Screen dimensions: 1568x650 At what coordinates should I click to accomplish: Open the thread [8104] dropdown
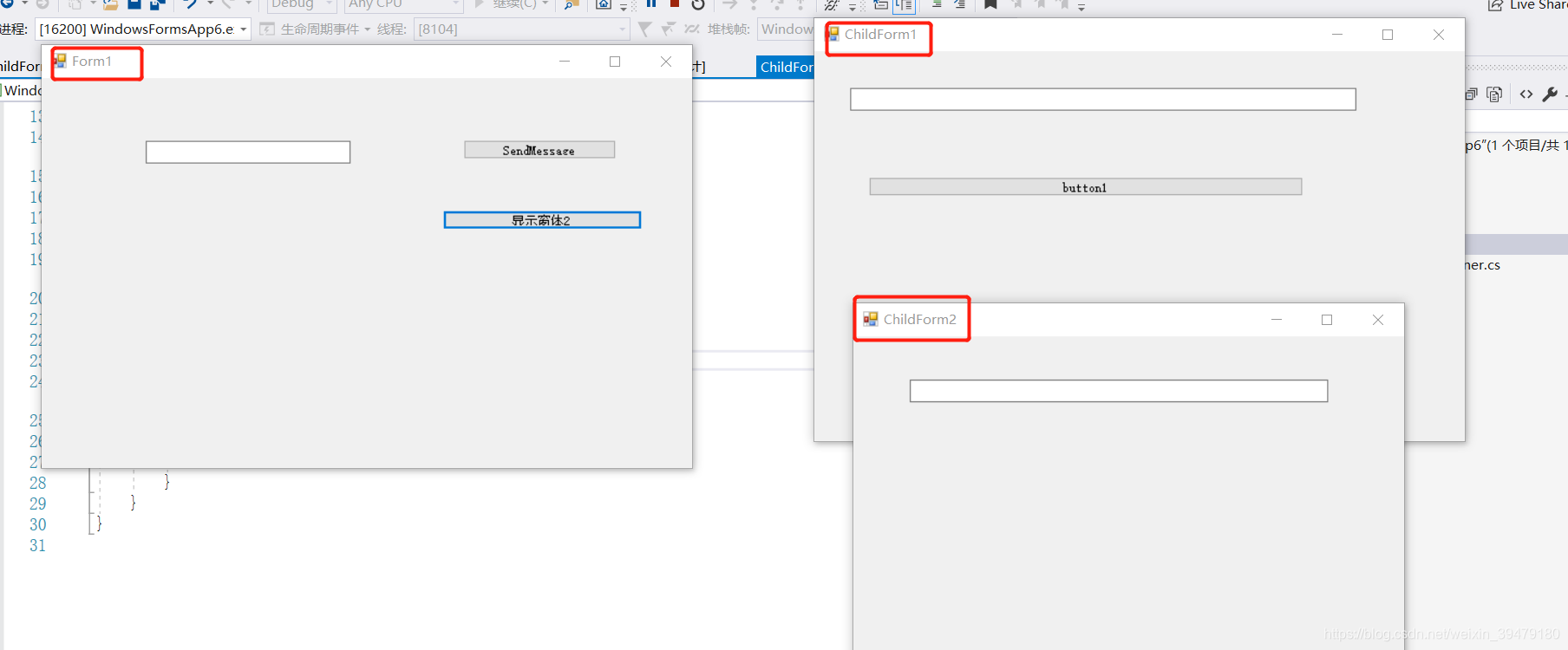(x=521, y=29)
